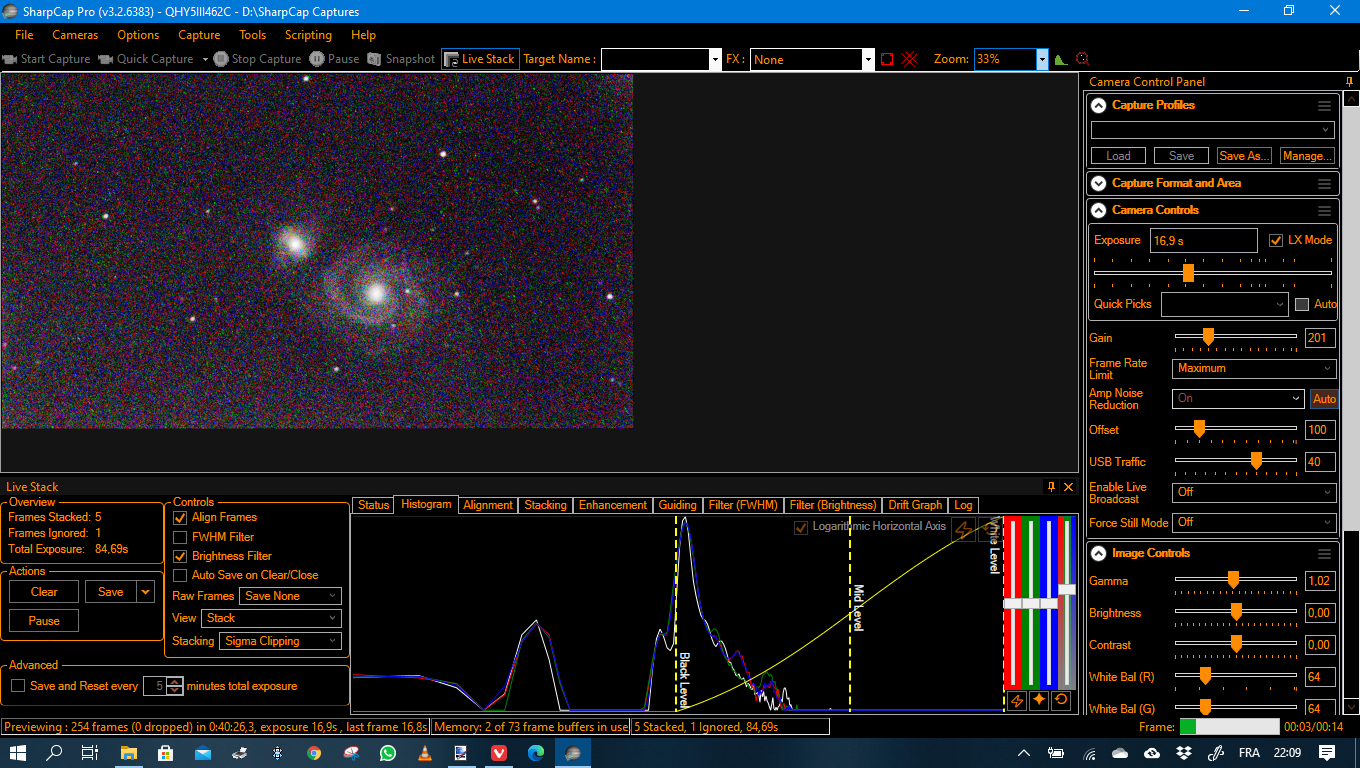Open the Target Name dropdown
This screenshot has width=1360, height=768.
[x=715, y=59]
